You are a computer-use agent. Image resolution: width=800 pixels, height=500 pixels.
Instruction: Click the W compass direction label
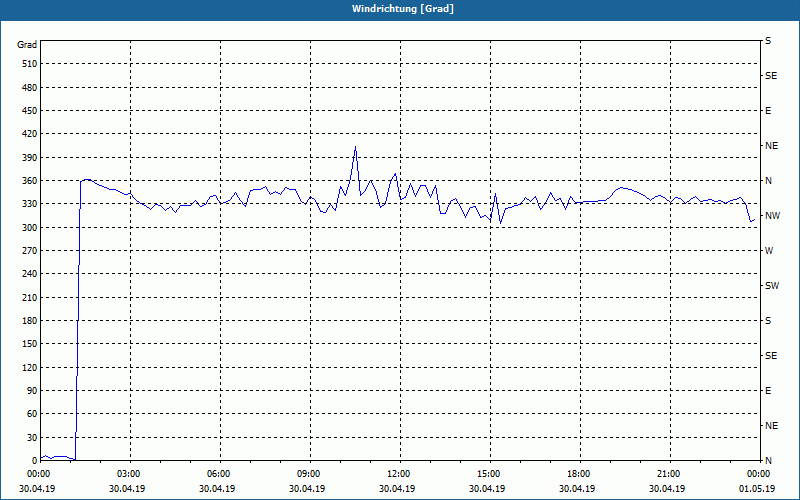click(x=769, y=251)
